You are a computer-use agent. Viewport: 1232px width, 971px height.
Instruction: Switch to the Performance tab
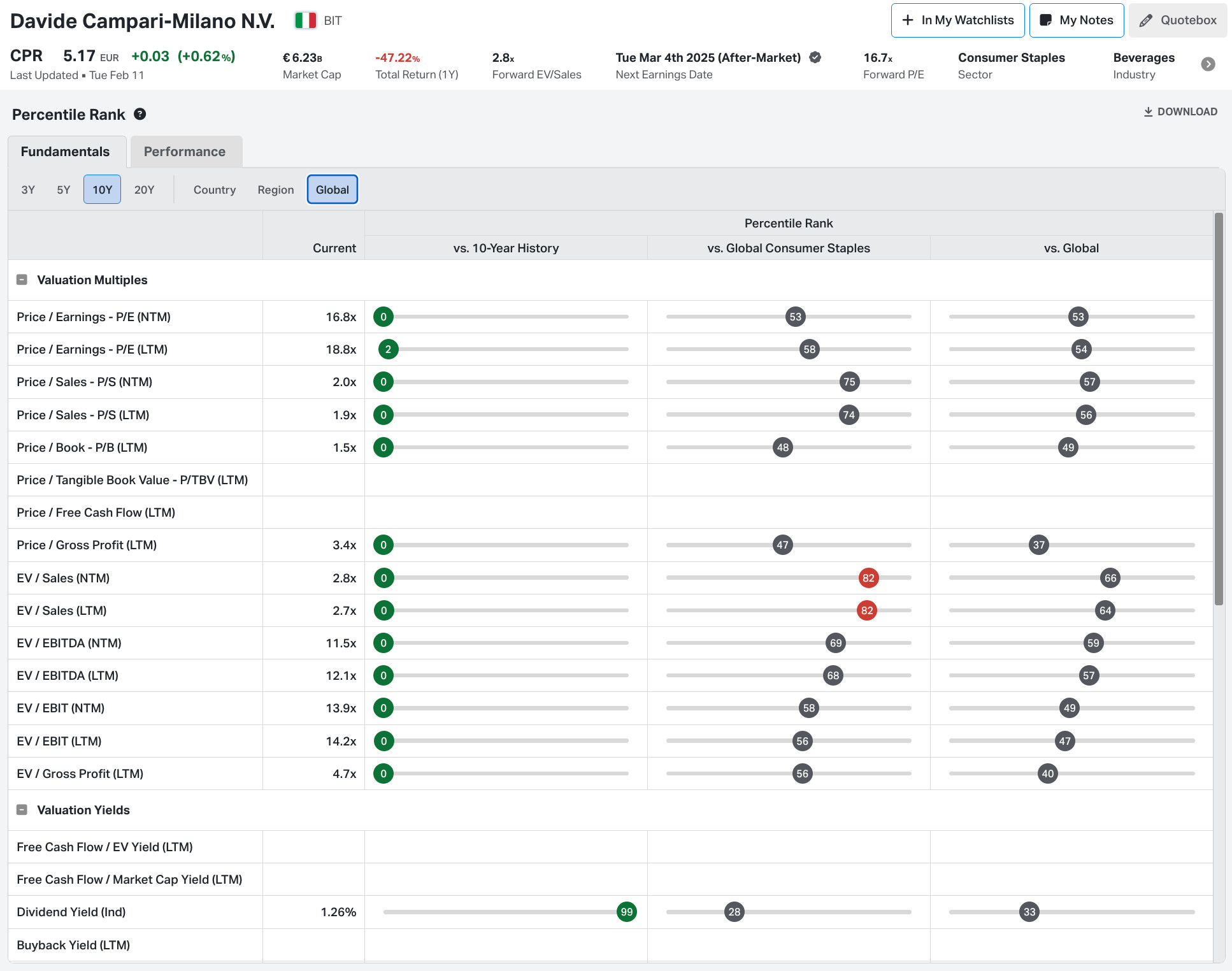[x=185, y=152]
